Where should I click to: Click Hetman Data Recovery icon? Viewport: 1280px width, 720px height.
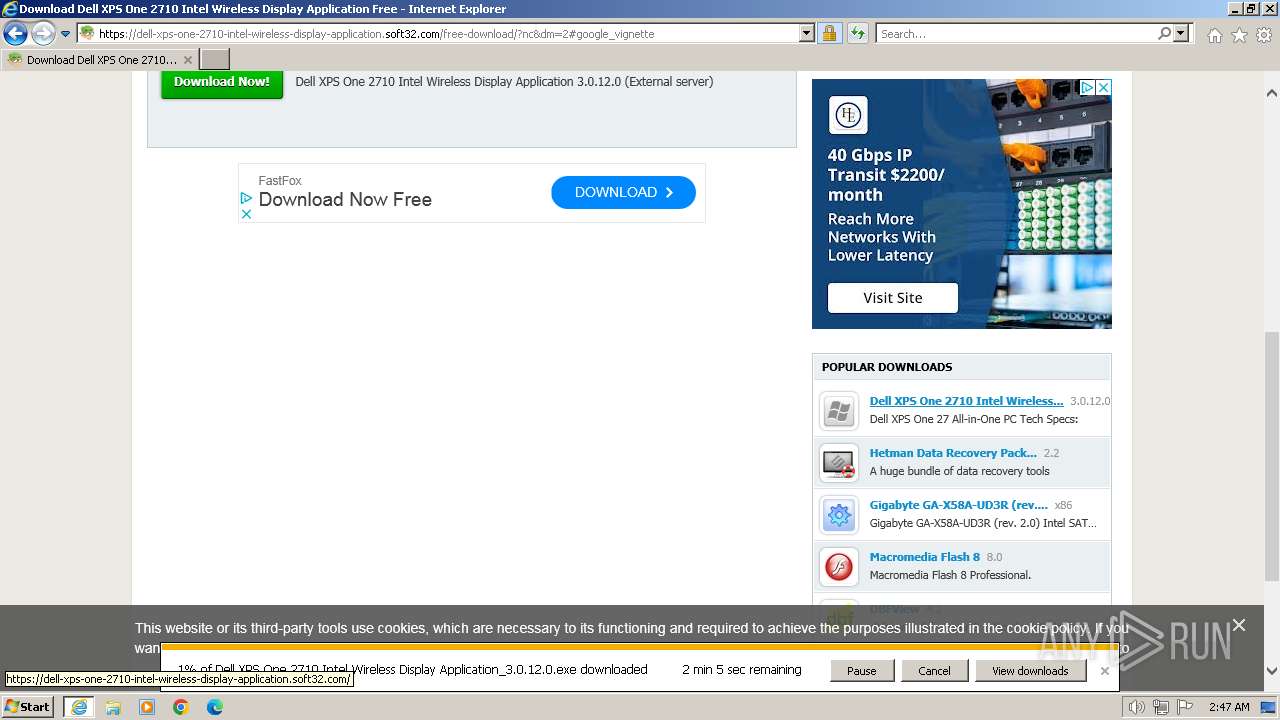tap(839, 463)
